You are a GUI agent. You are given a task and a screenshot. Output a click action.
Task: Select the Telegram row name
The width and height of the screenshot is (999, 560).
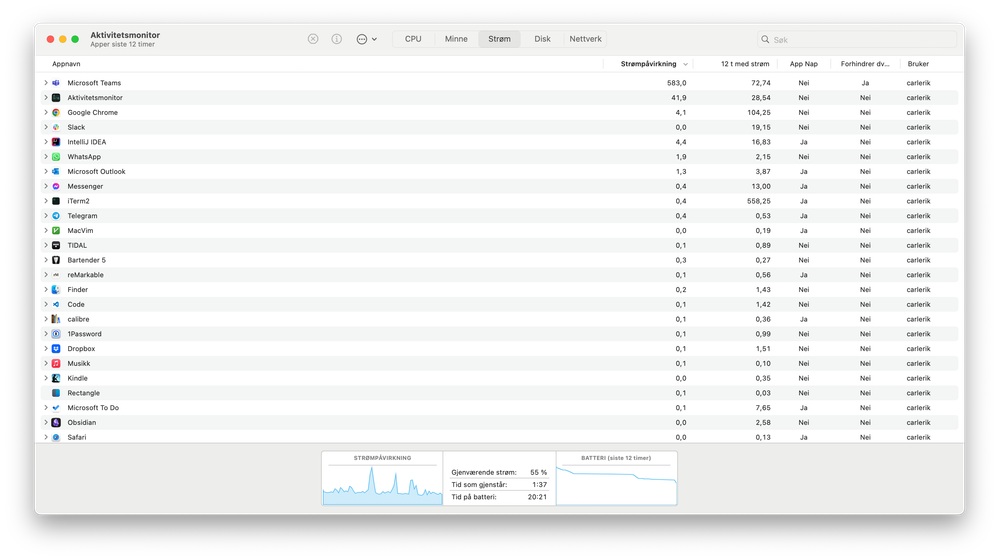click(x=82, y=215)
